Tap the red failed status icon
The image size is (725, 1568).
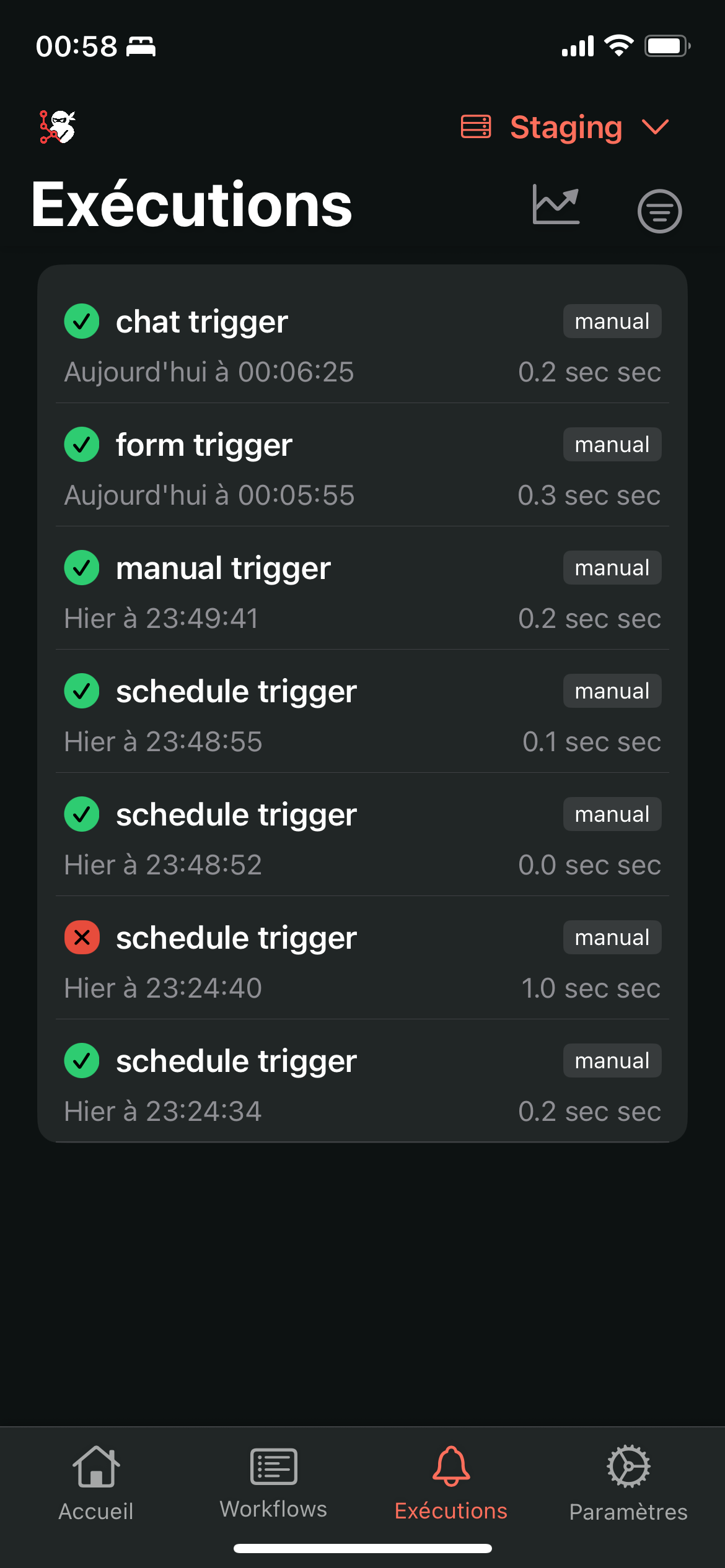point(82,938)
